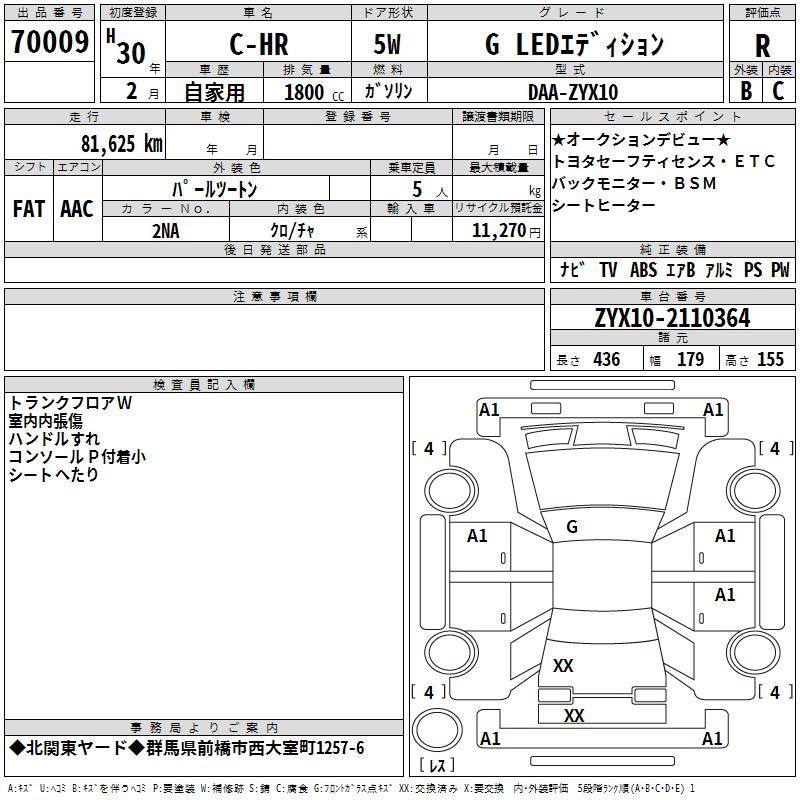
Task: Select the usage history 自家用
Action: [x=214, y=92]
